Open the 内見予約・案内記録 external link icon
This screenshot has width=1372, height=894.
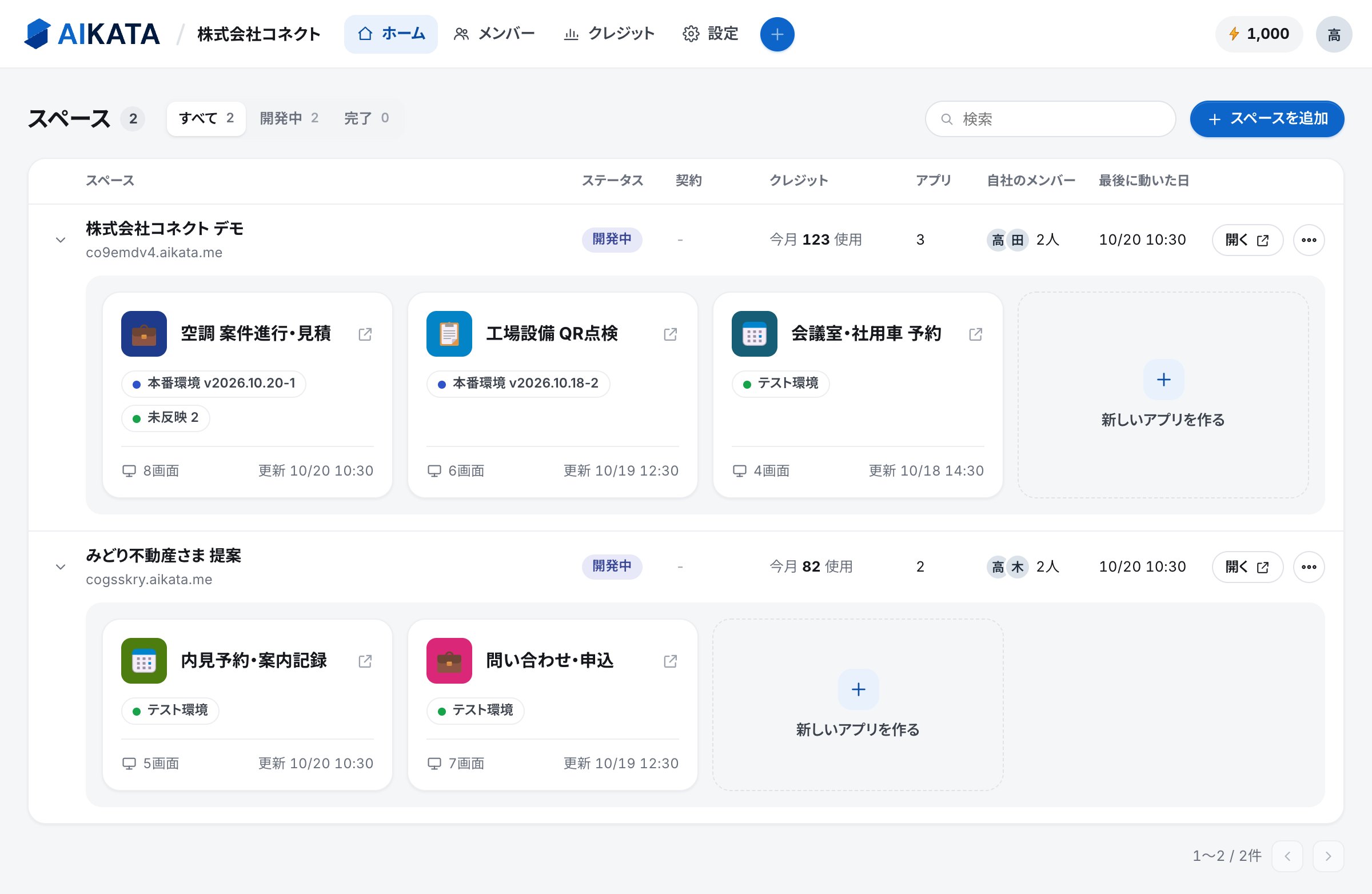pos(365,661)
